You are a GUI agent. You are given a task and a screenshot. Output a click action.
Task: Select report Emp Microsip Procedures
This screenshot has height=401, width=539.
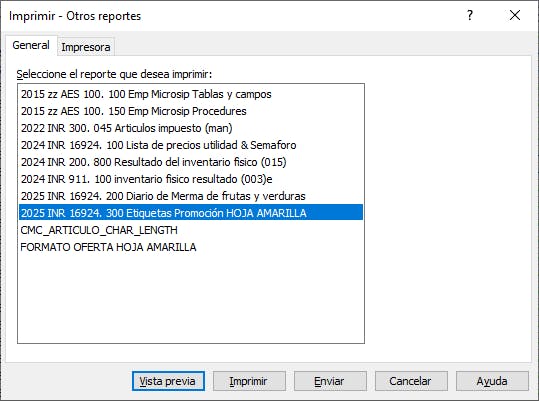click(191, 111)
